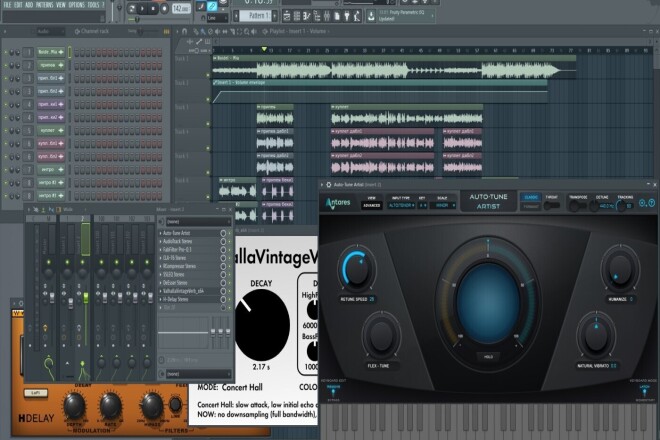Click the Valhalla DECAY knob
This screenshot has height=440, width=660.
point(262,324)
